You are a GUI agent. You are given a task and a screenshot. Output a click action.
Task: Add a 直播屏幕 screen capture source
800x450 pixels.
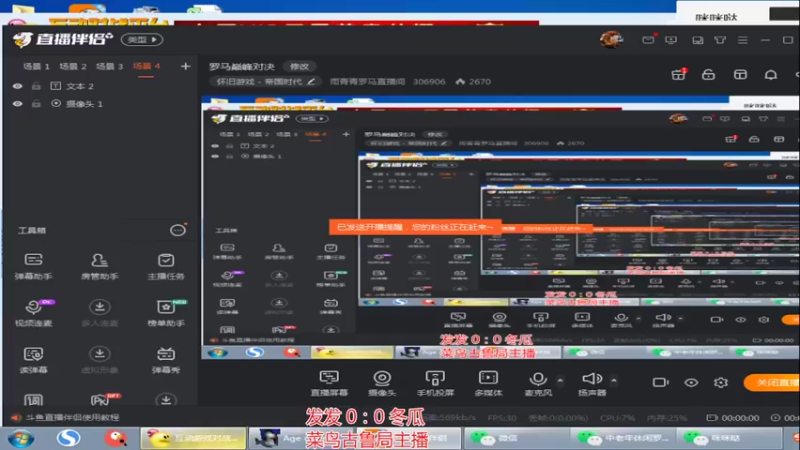pyautogui.click(x=329, y=383)
